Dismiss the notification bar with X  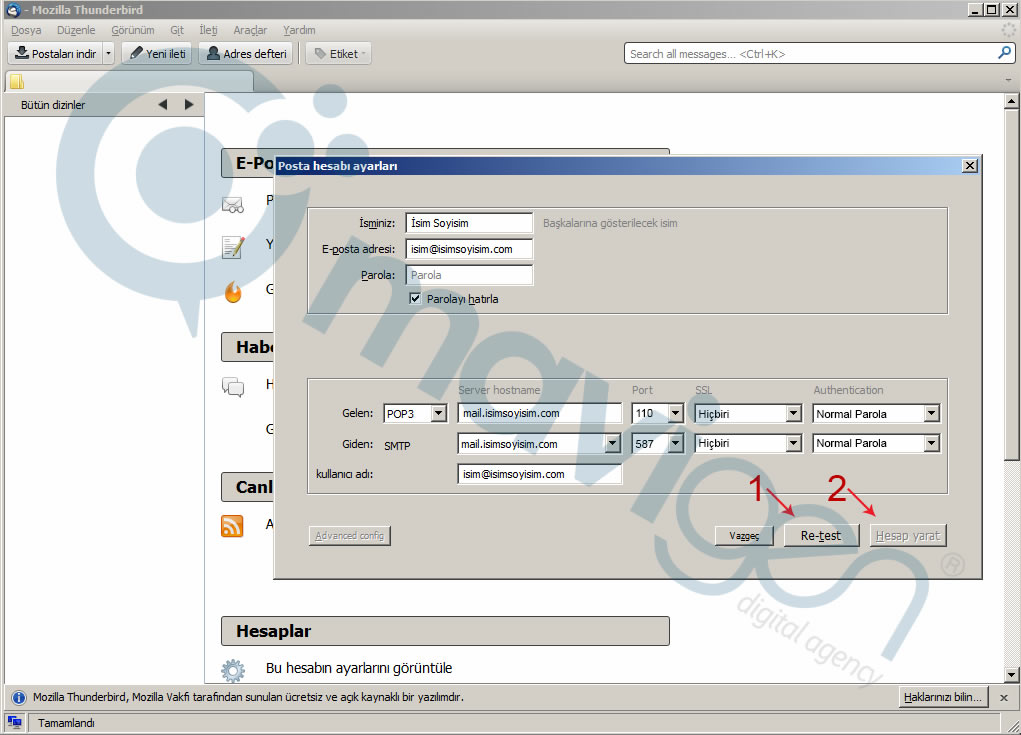click(1004, 697)
